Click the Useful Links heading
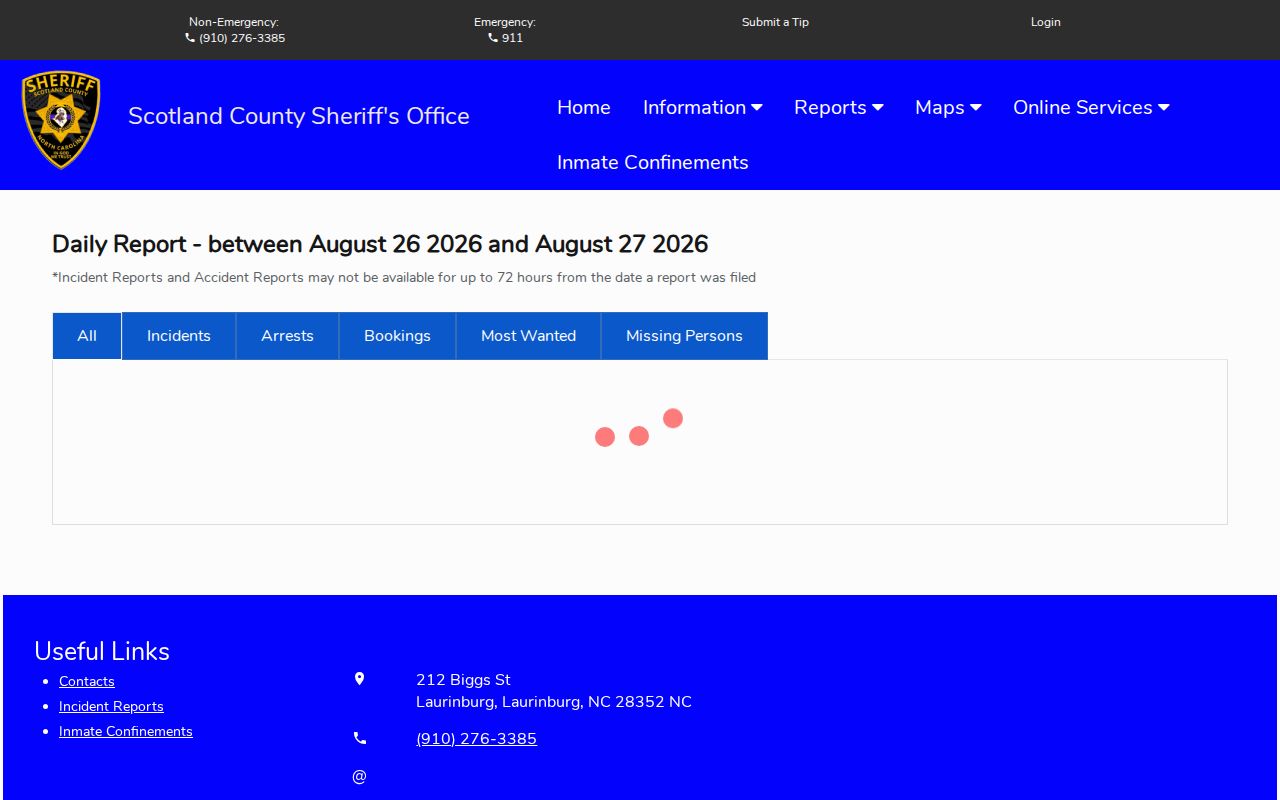The width and height of the screenshot is (1280, 800). click(102, 651)
